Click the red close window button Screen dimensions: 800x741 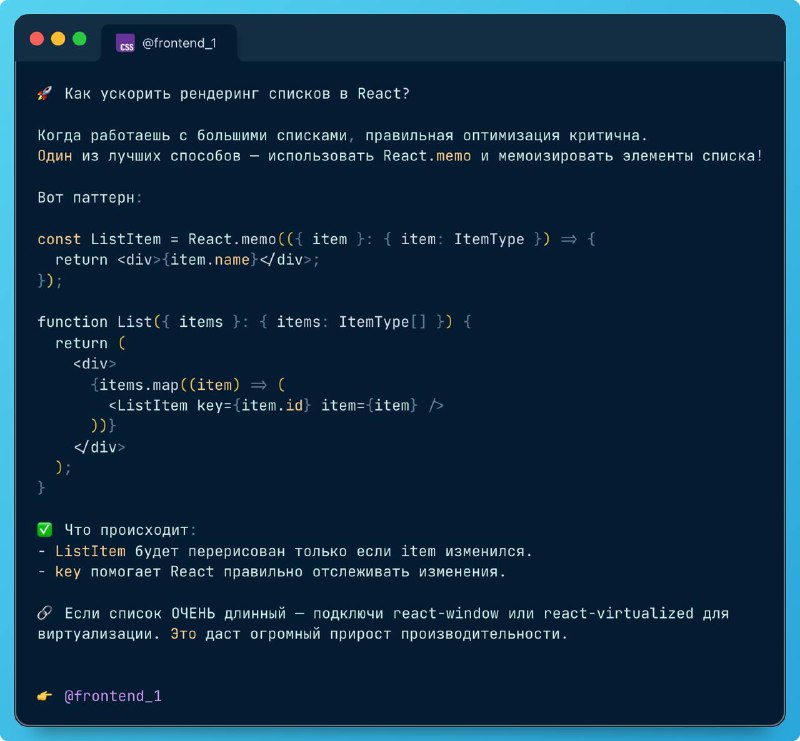click(37, 39)
